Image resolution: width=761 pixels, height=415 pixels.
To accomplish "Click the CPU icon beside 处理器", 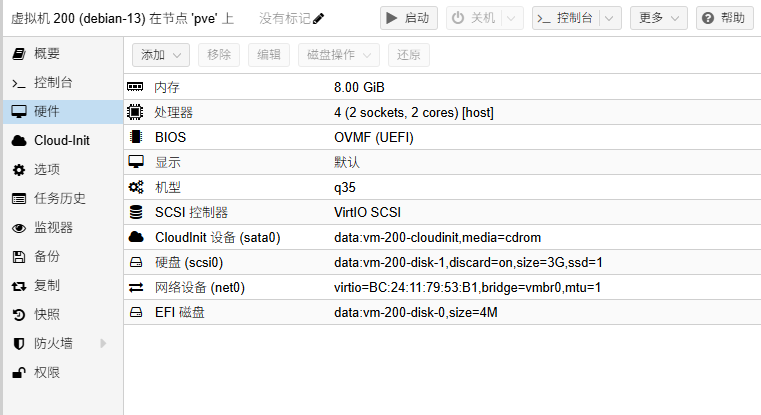I will (136, 113).
